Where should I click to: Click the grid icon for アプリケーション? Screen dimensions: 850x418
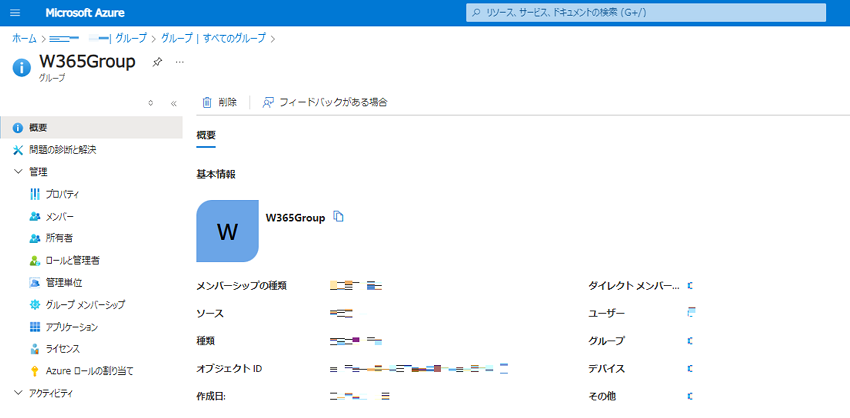pos(35,327)
